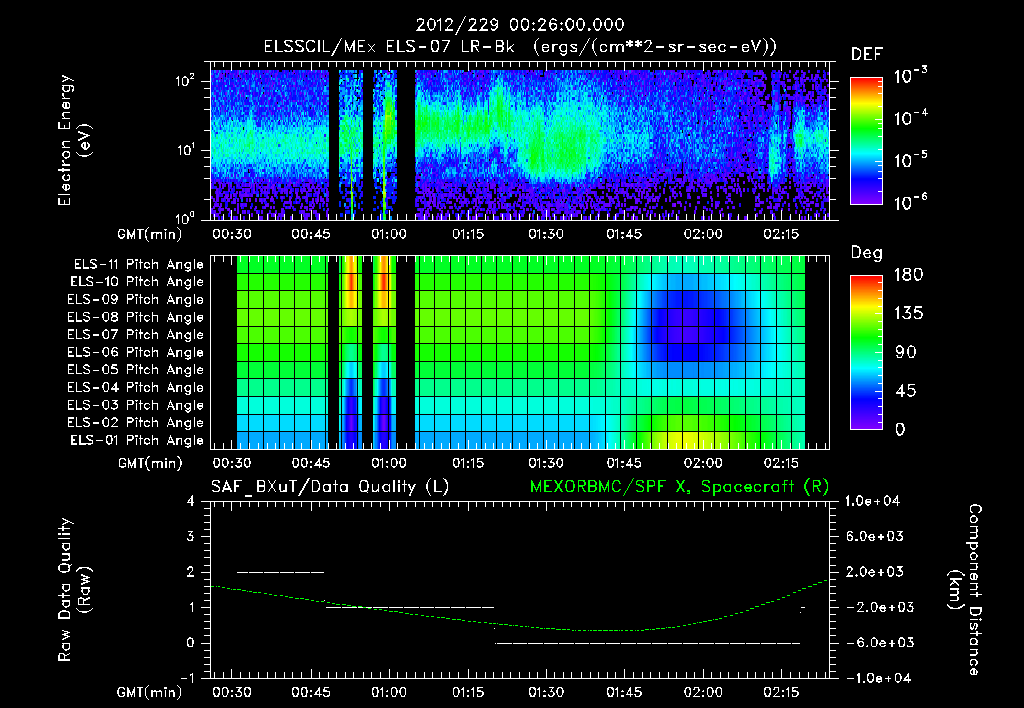Click the 1.0e+04 right axis value
Image resolution: width=1024 pixels, height=708 pixels.
(x=873, y=502)
